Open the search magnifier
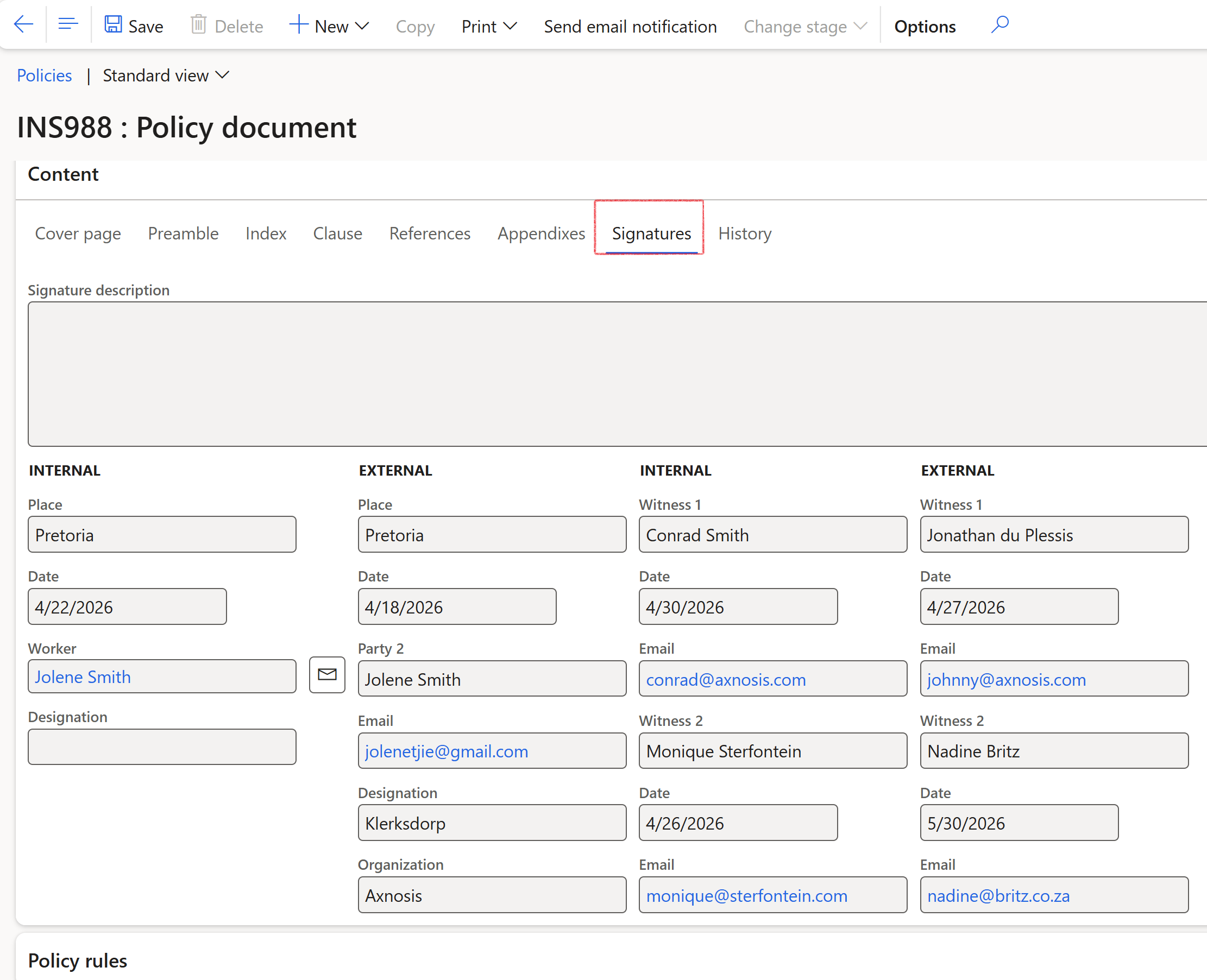 [x=999, y=25]
